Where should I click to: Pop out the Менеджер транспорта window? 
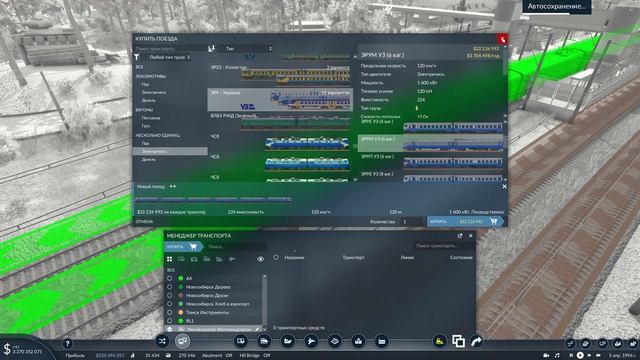click(460, 236)
